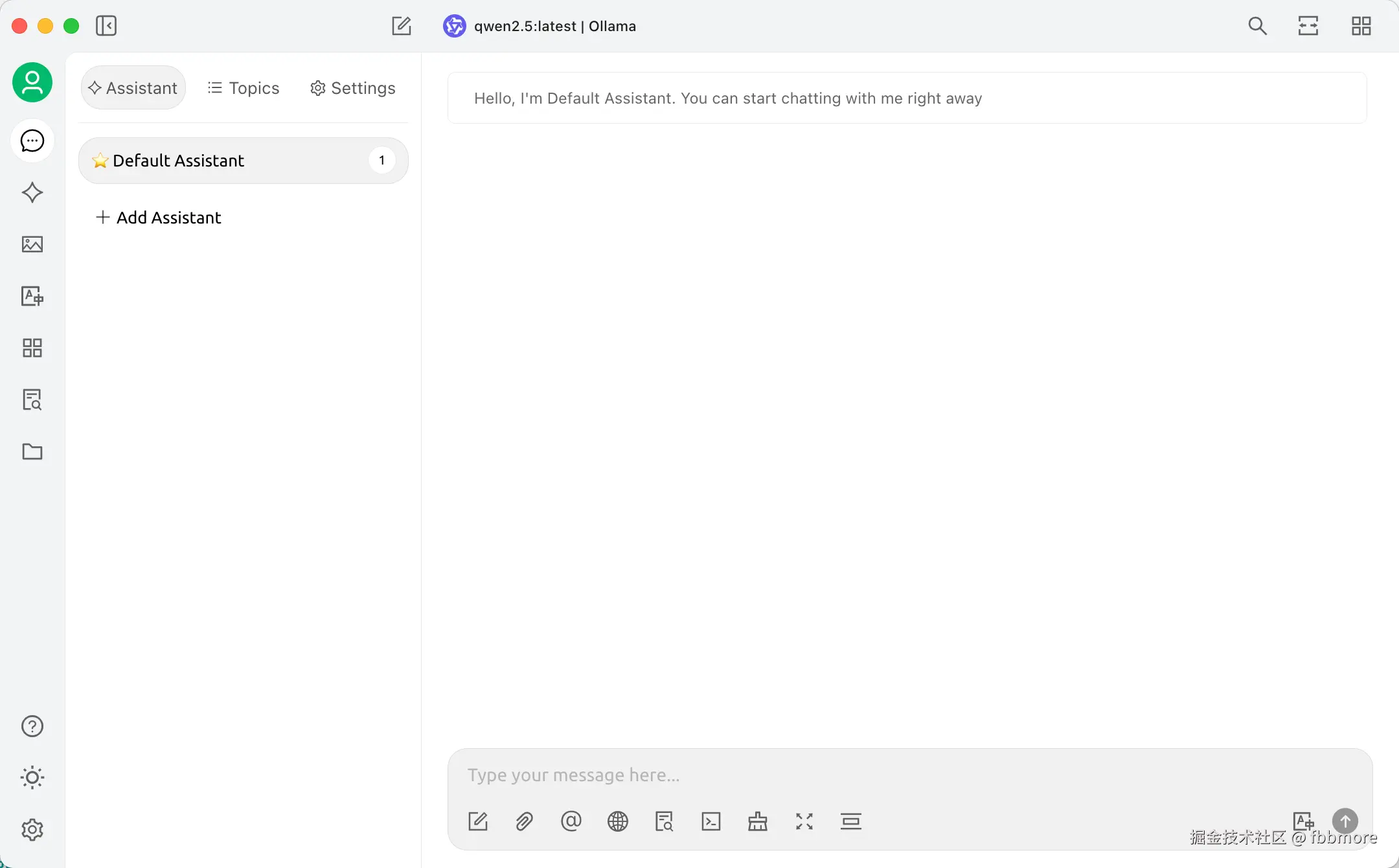Click the message input field

click(x=842, y=775)
